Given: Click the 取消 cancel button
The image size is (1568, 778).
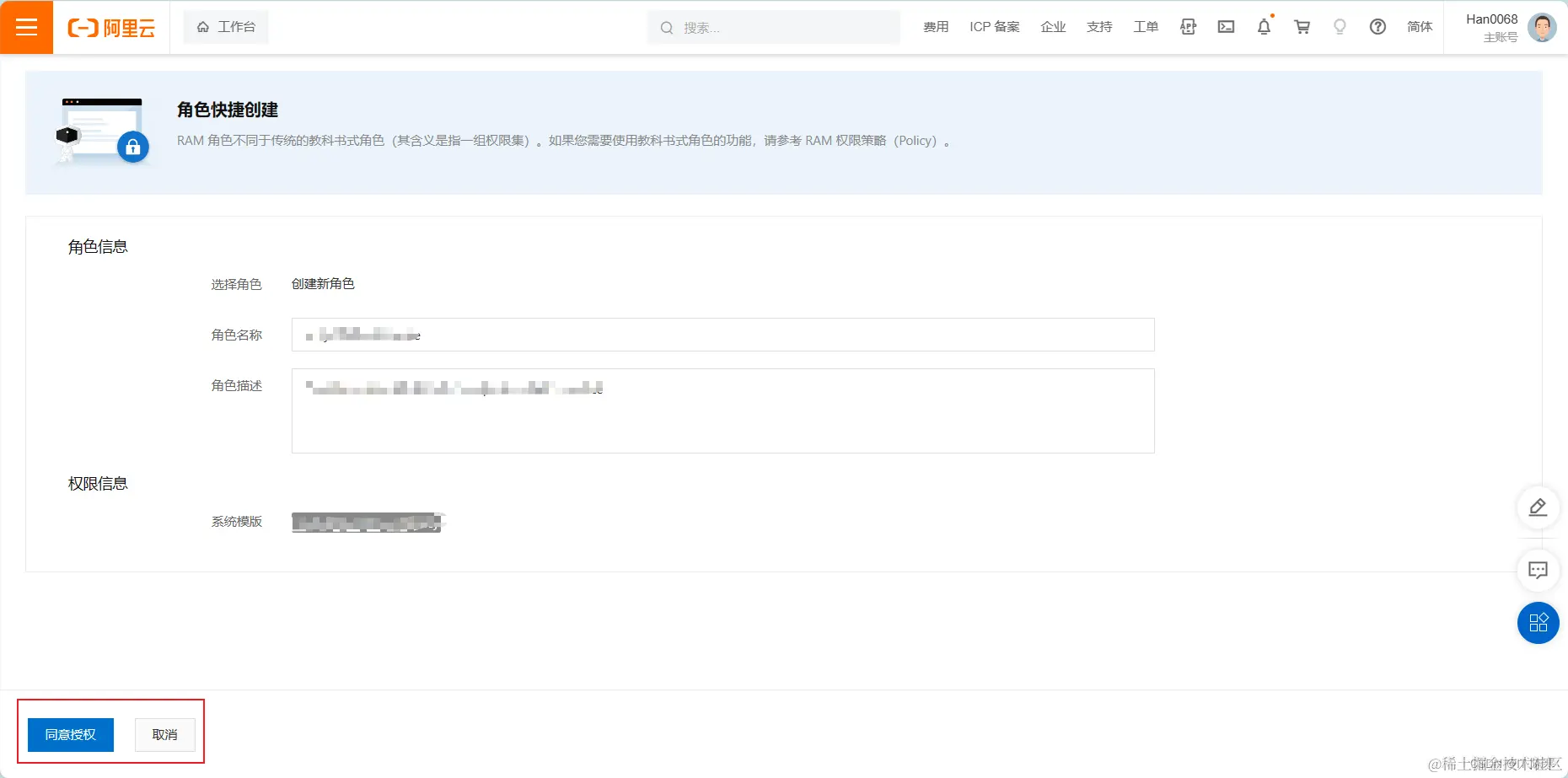Looking at the screenshot, I should tap(165, 735).
